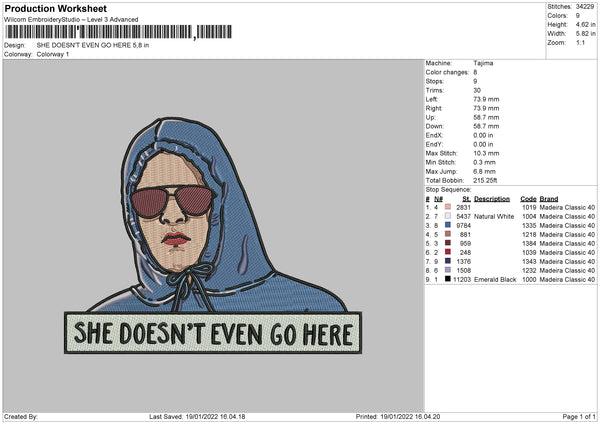Click the Colorway 1 field text
The image size is (600, 424).
point(54,54)
